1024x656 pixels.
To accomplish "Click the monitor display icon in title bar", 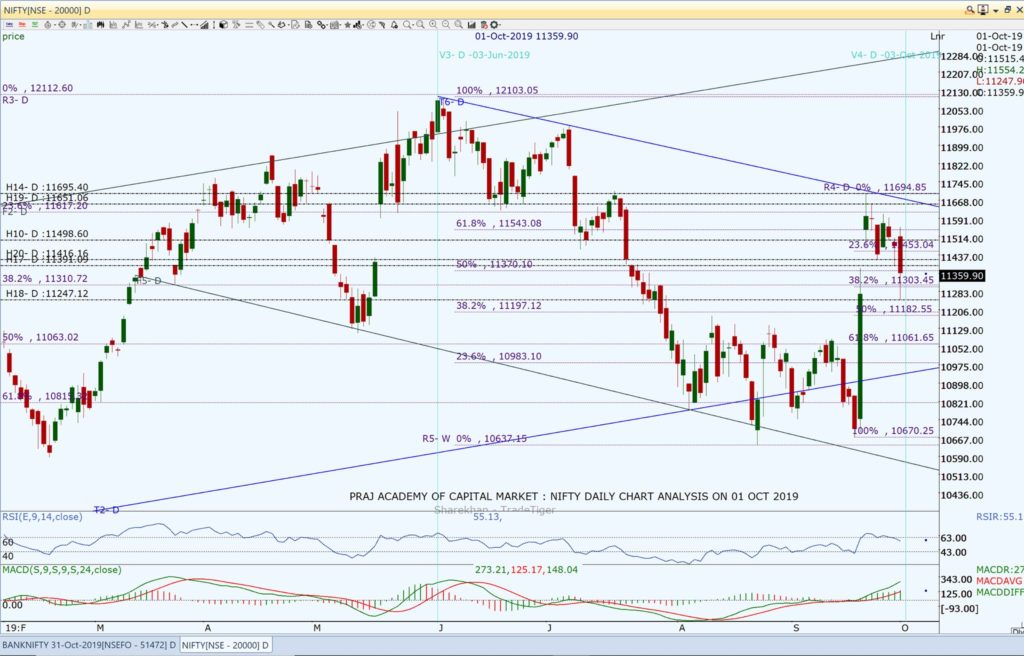I will (x=983, y=10).
